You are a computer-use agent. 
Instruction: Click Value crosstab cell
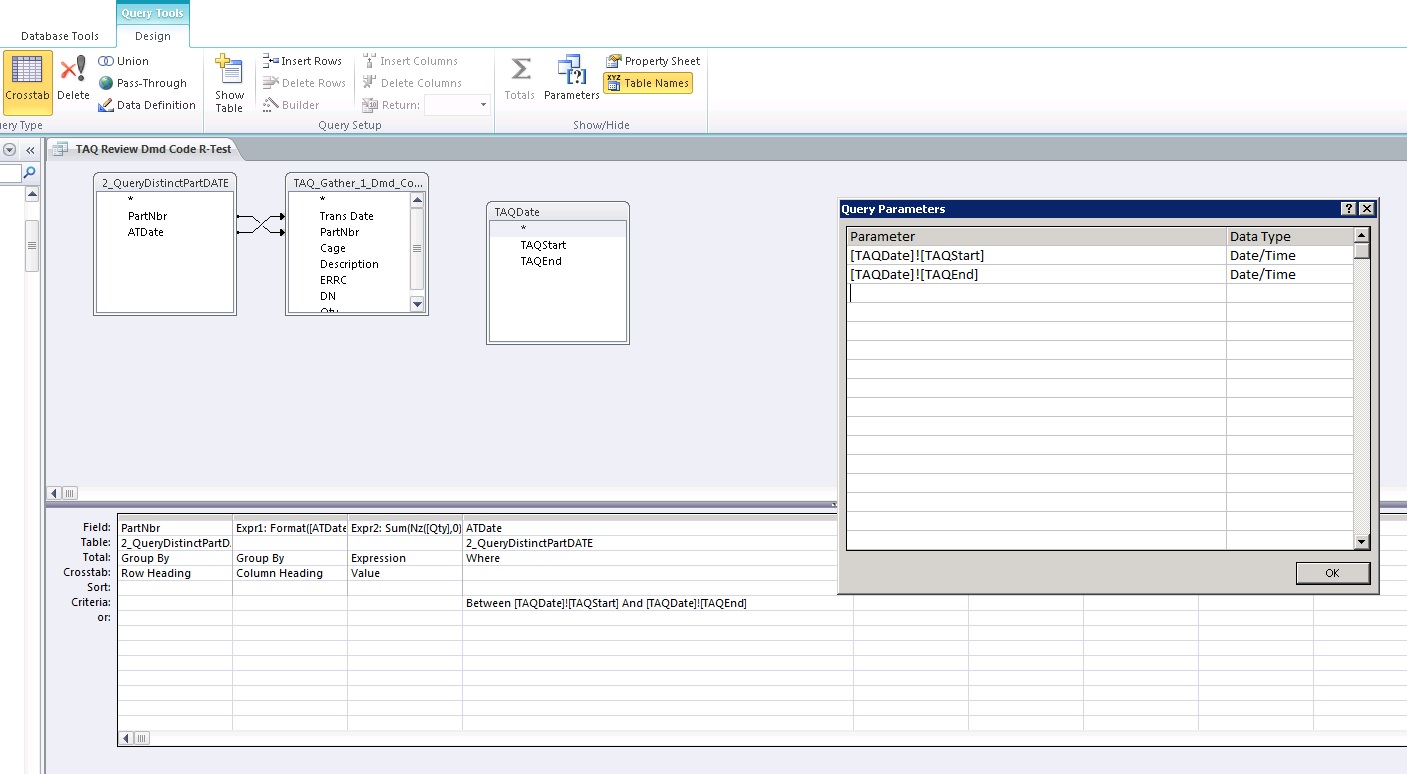(405, 573)
